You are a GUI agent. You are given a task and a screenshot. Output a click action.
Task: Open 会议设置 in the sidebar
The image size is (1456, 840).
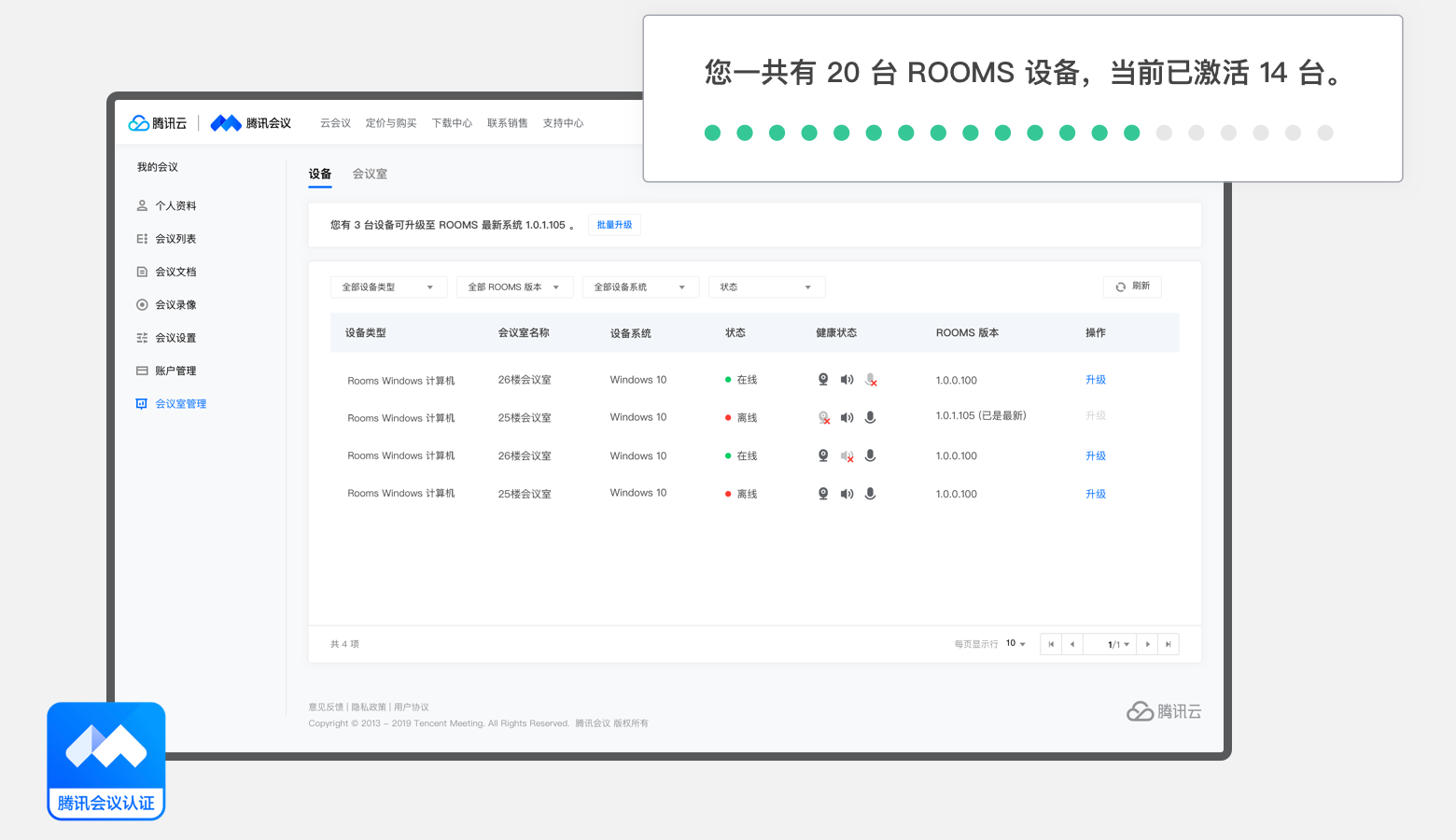coord(166,338)
